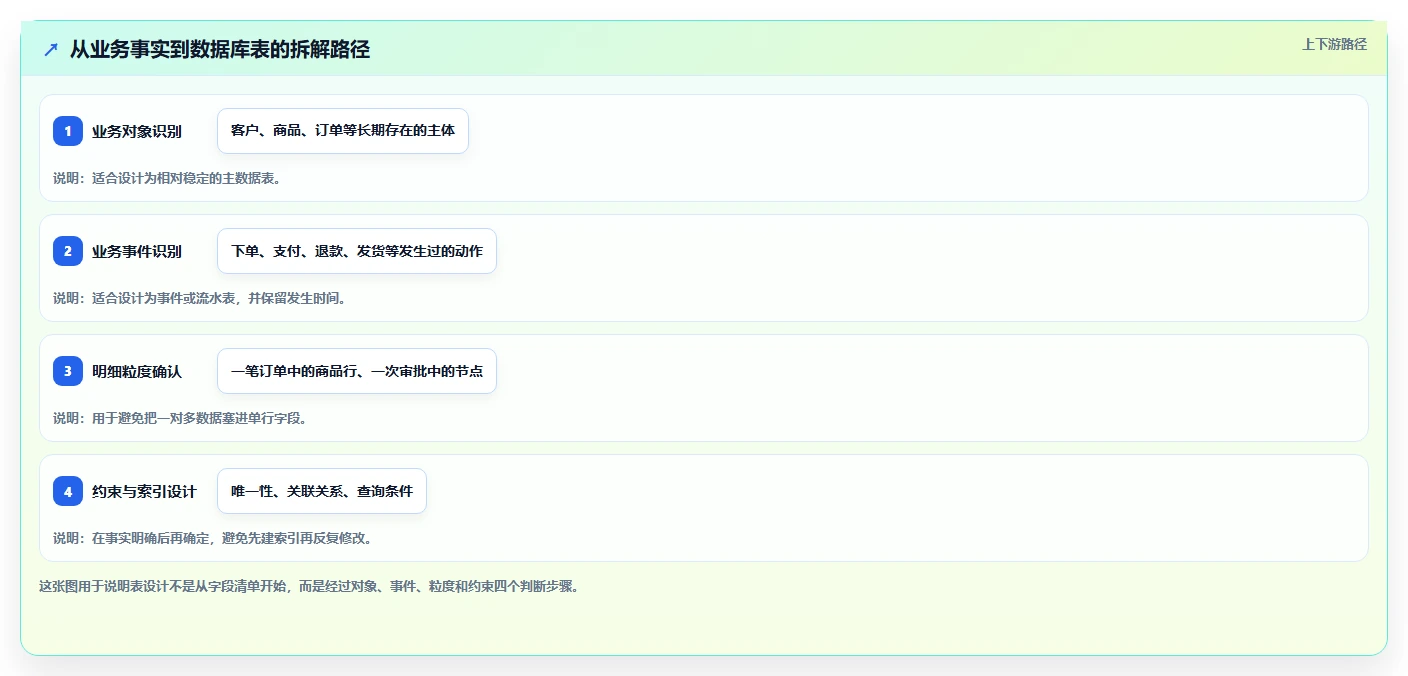Select the 唯一性、关联关系、查询条件 chip
1408x676 pixels.
click(322, 491)
